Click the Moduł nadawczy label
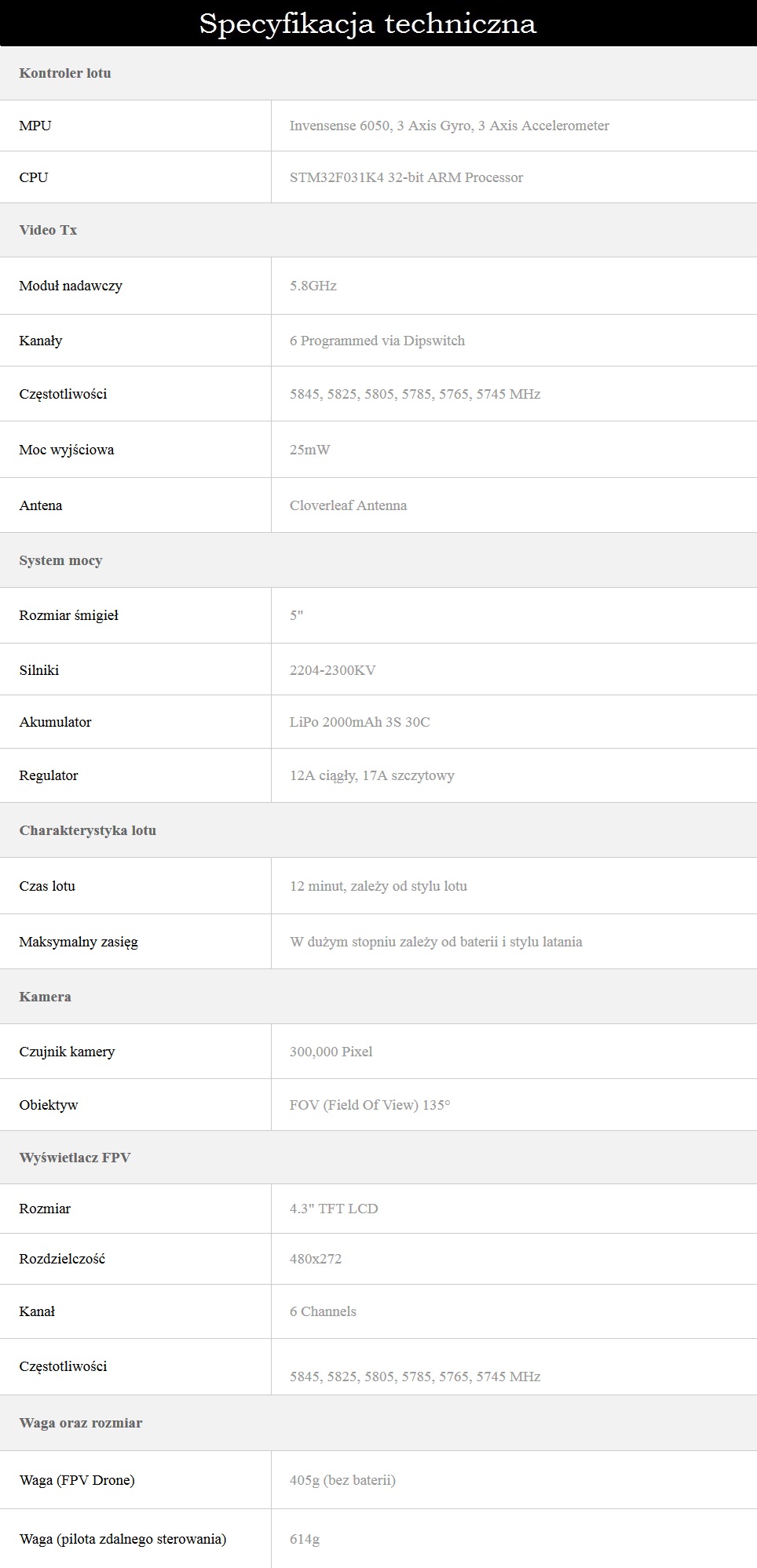Image resolution: width=757 pixels, height=1568 pixels. tap(71, 286)
